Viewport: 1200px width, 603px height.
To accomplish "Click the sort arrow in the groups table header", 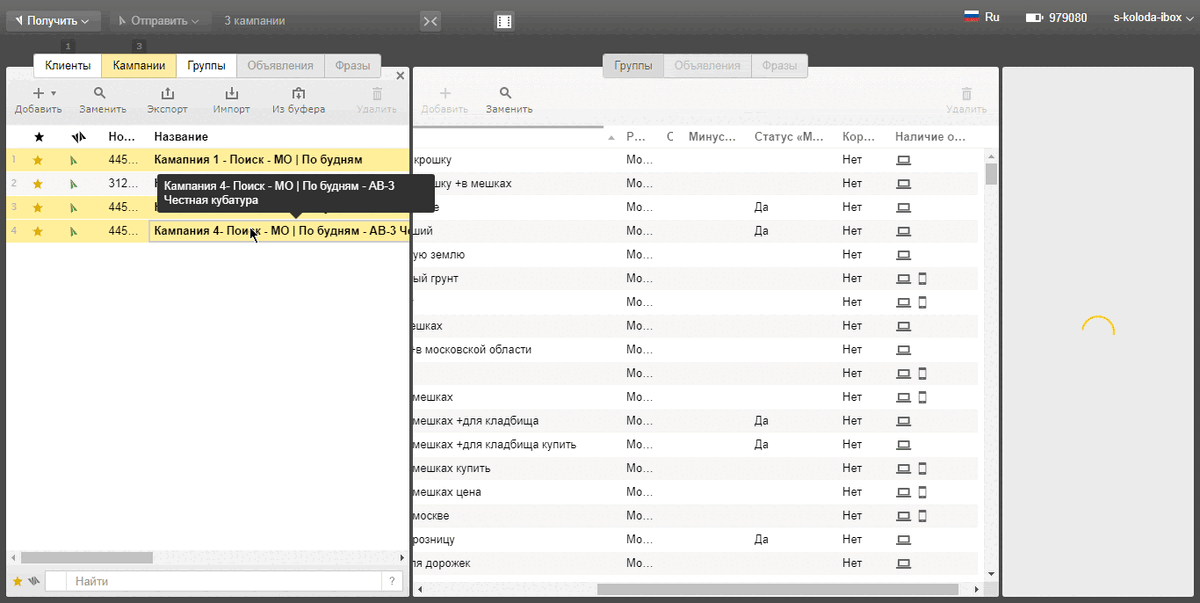I will pos(612,137).
